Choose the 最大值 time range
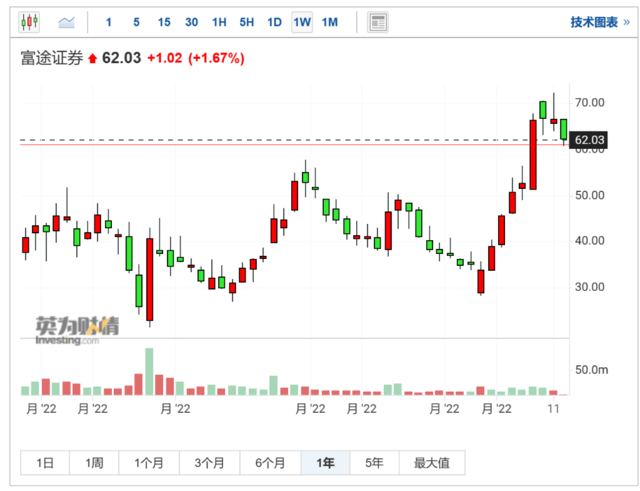 click(x=432, y=463)
